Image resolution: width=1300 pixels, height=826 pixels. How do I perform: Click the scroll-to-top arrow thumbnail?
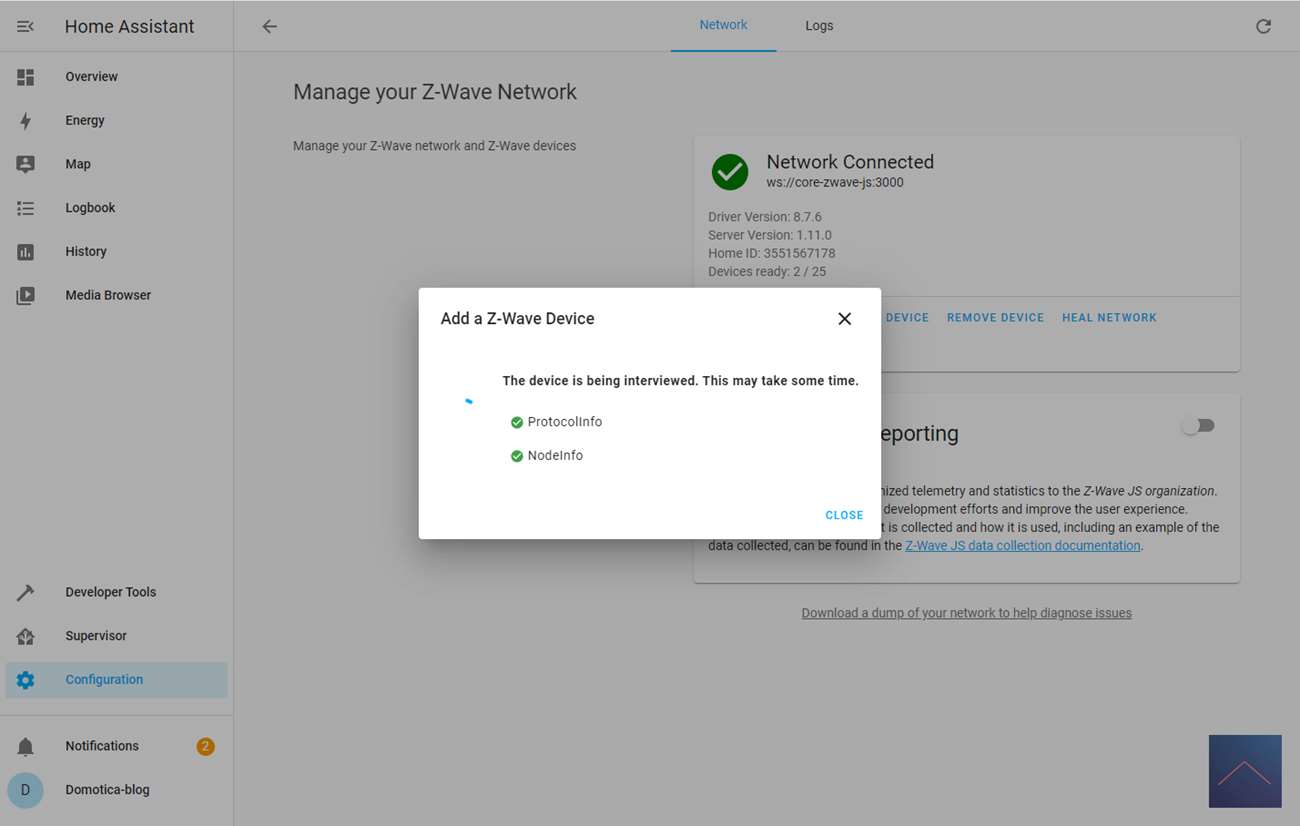[x=1245, y=772]
